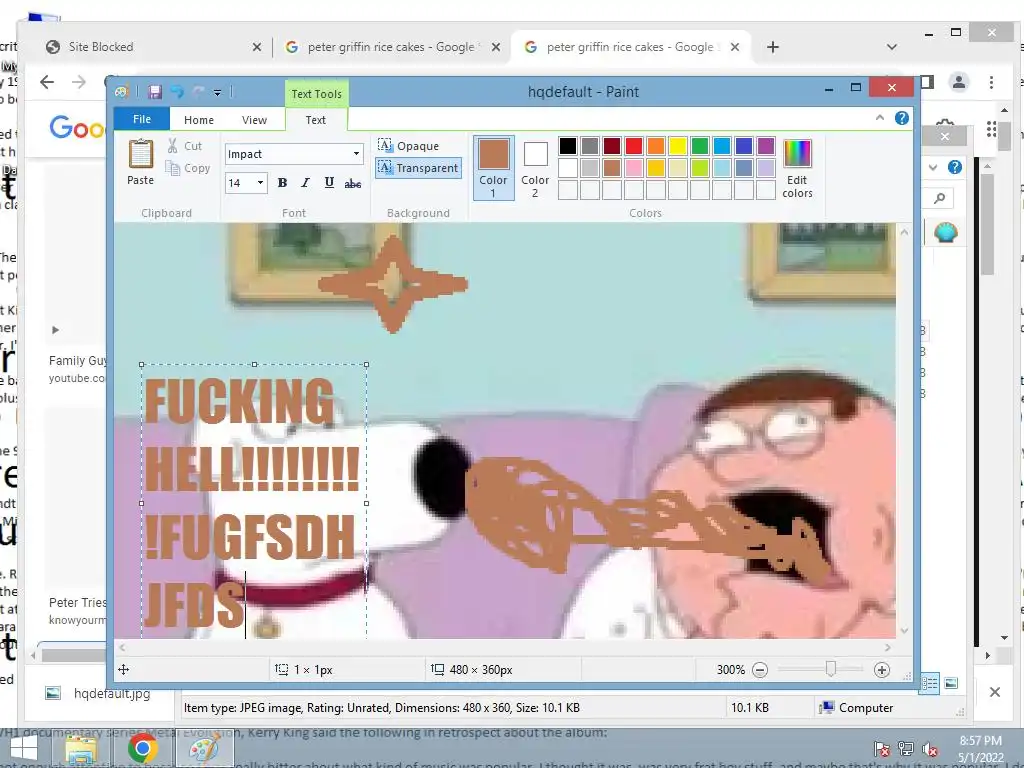Close the Site Blocked browser tab
Screen dimensions: 1024x768
(257, 47)
